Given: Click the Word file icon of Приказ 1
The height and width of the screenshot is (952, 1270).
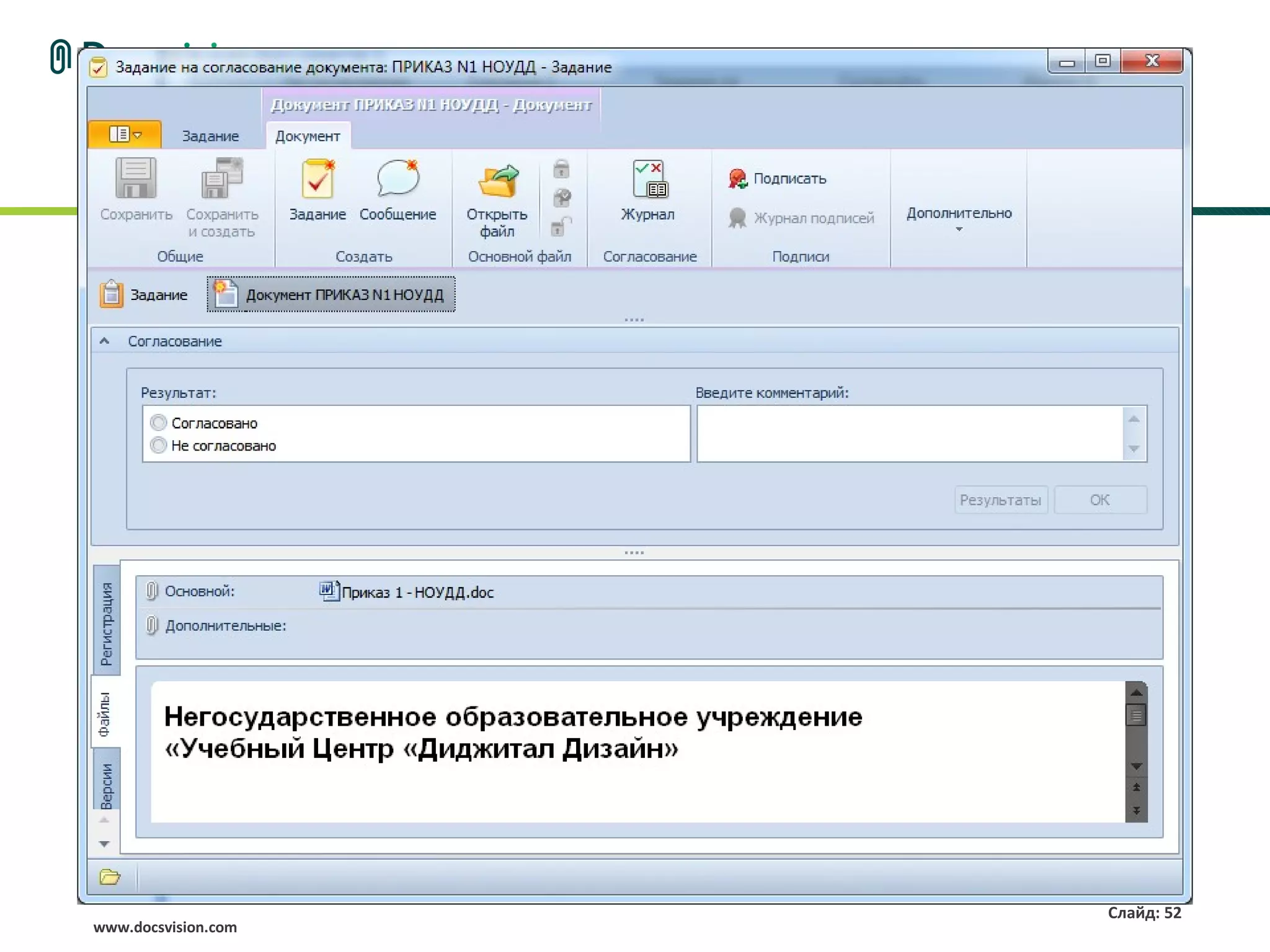Looking at the screenshot, I should [x=329, y=591].
